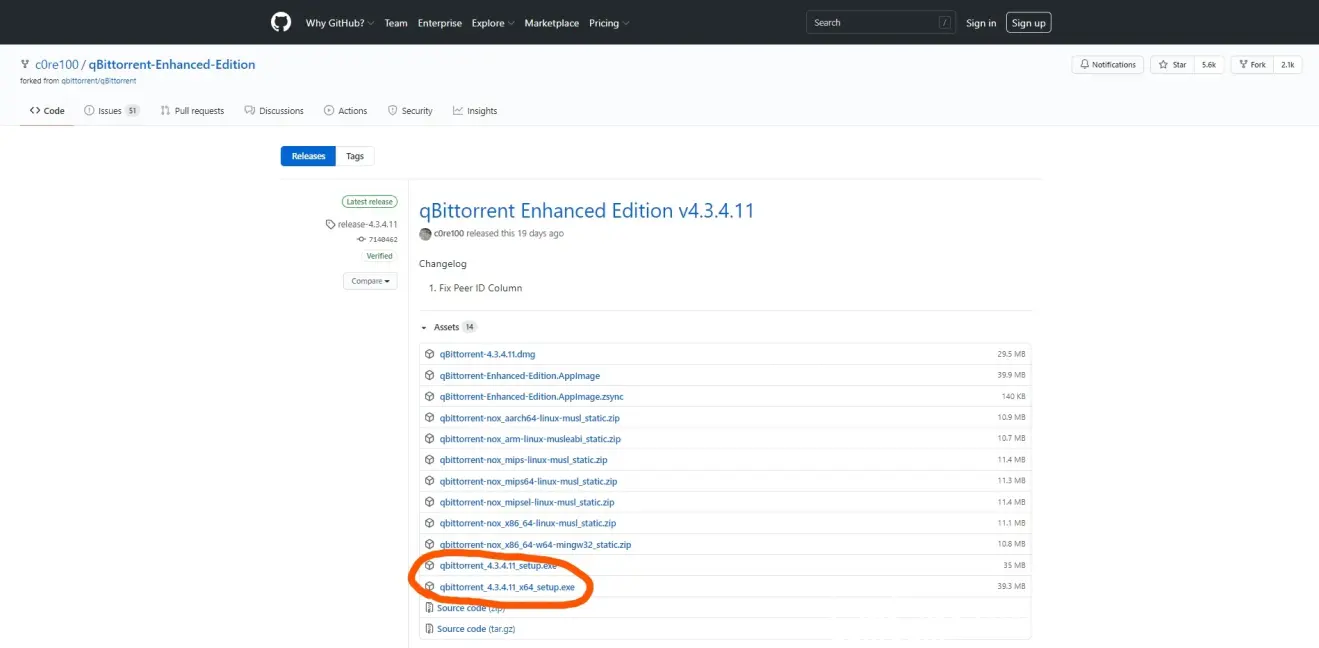Click package icon beside qbittorrent_4.3.4.11_setup.exe
Screen dimensions: 1319x648
tap(429, 565)
